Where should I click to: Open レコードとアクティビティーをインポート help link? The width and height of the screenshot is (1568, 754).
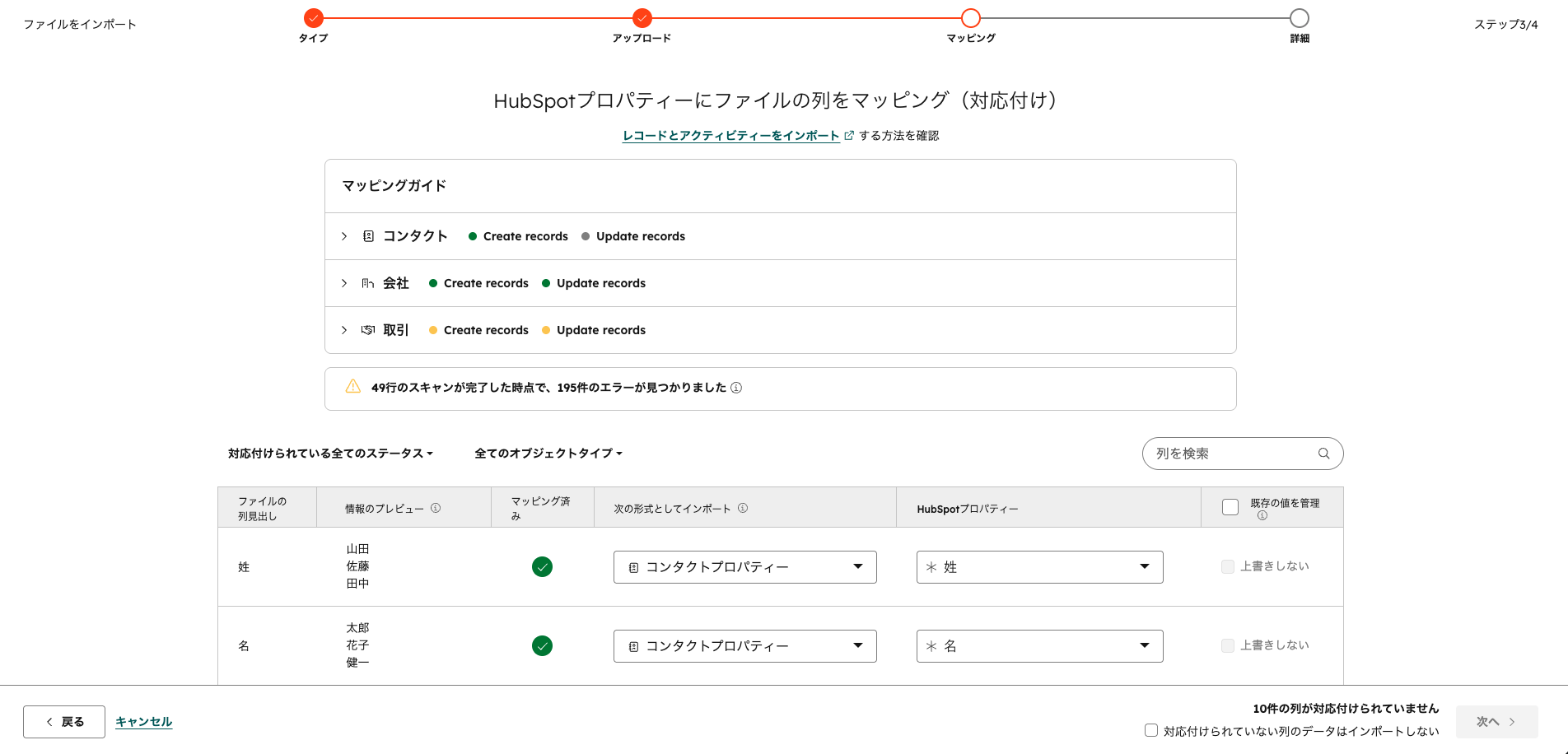731,136
